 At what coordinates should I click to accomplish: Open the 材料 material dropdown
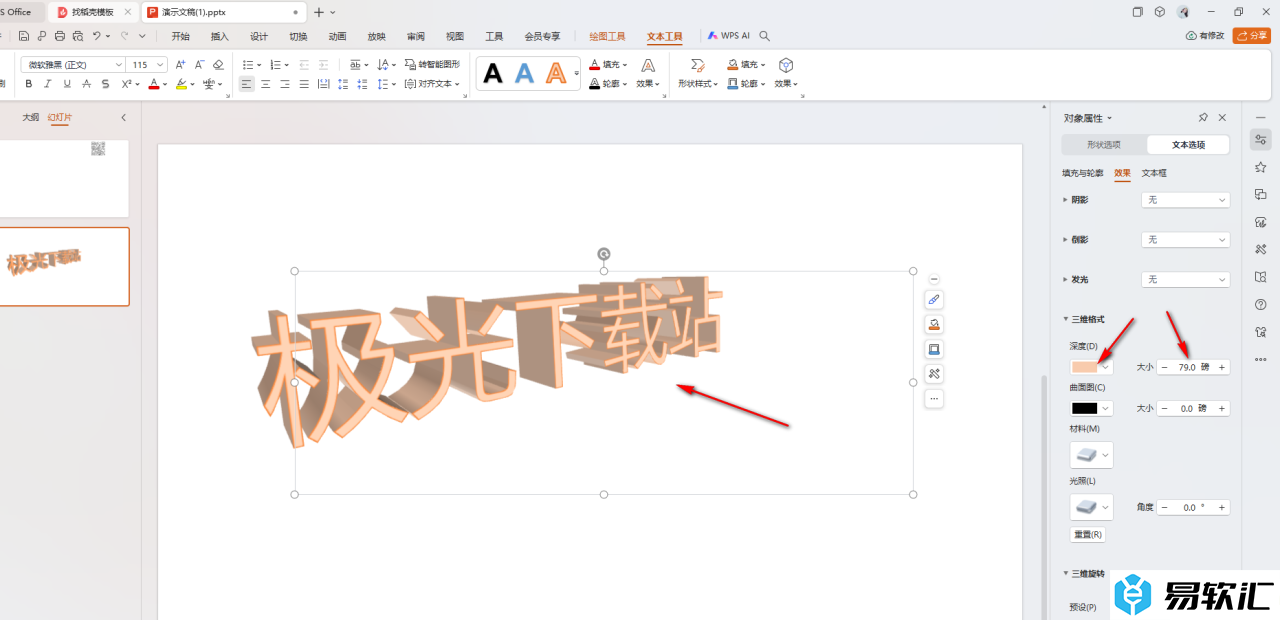coord(1091,455)
